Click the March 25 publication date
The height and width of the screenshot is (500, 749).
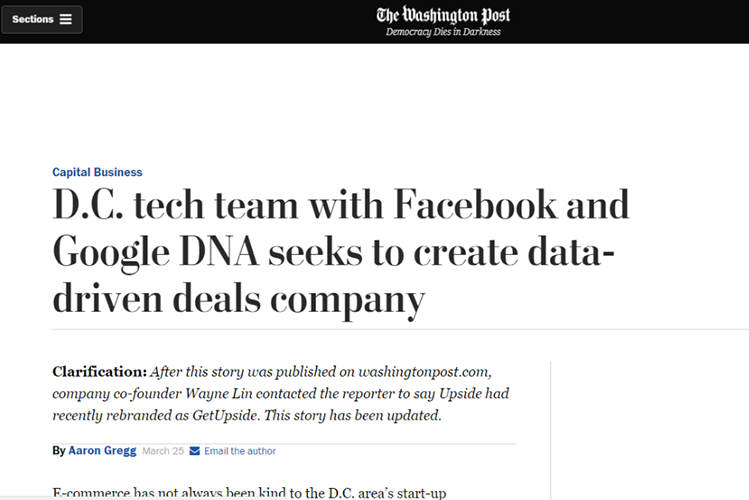tap(163, 451)
